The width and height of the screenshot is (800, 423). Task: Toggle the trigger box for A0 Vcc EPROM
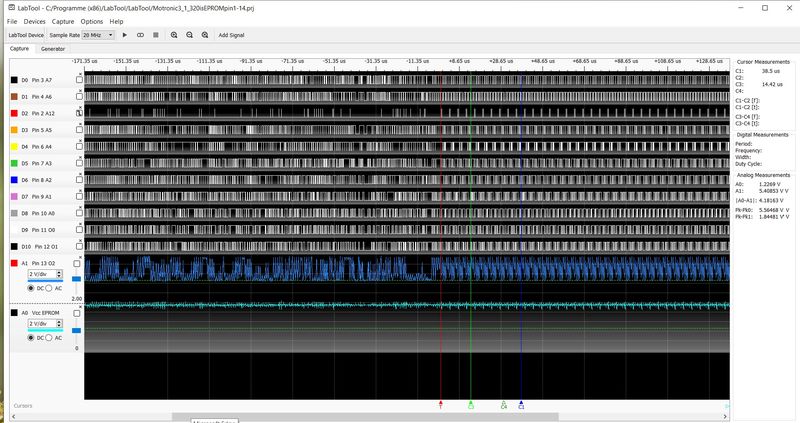click(x=77, y=313)
